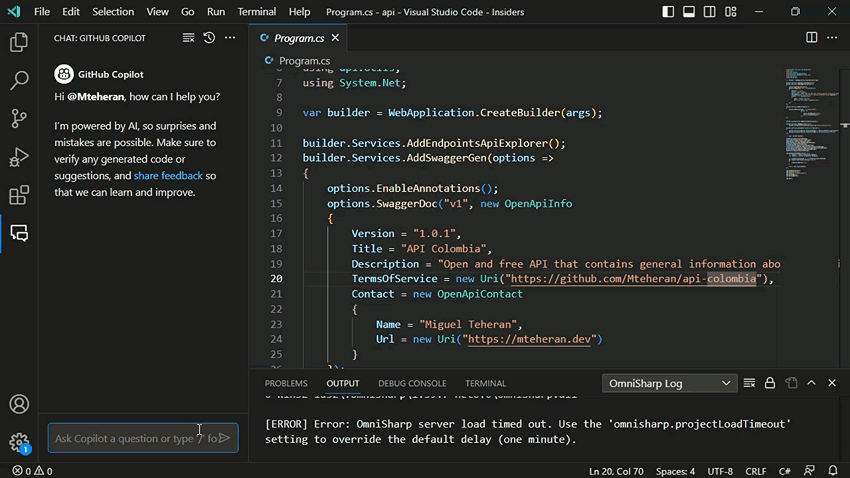The height and width of the screenshot is (478, 850).
Task: Open the Terminal menu
Action: (x=256, y=12)
